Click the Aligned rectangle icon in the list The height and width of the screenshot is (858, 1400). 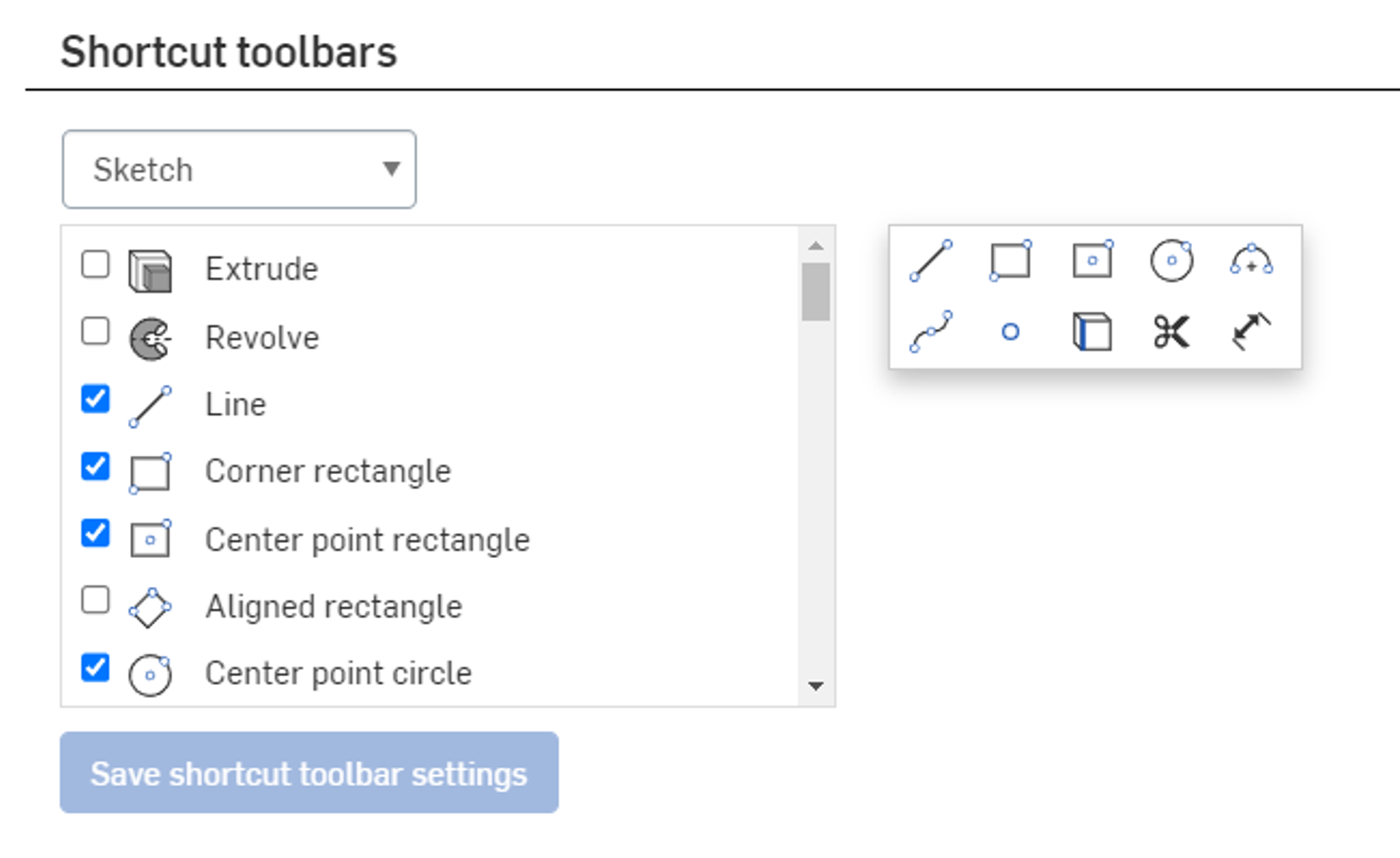[x=150, y=607]
